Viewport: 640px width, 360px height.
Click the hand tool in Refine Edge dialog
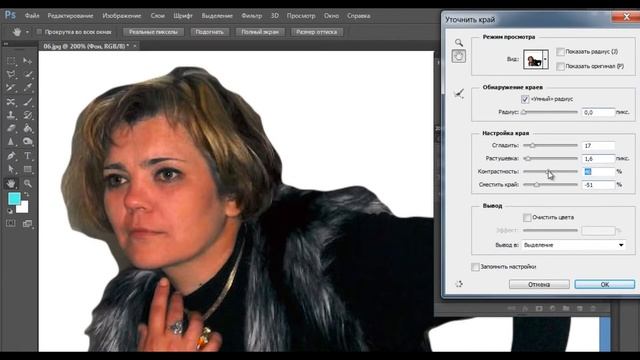pyautogui.click(x=459, y=56)
